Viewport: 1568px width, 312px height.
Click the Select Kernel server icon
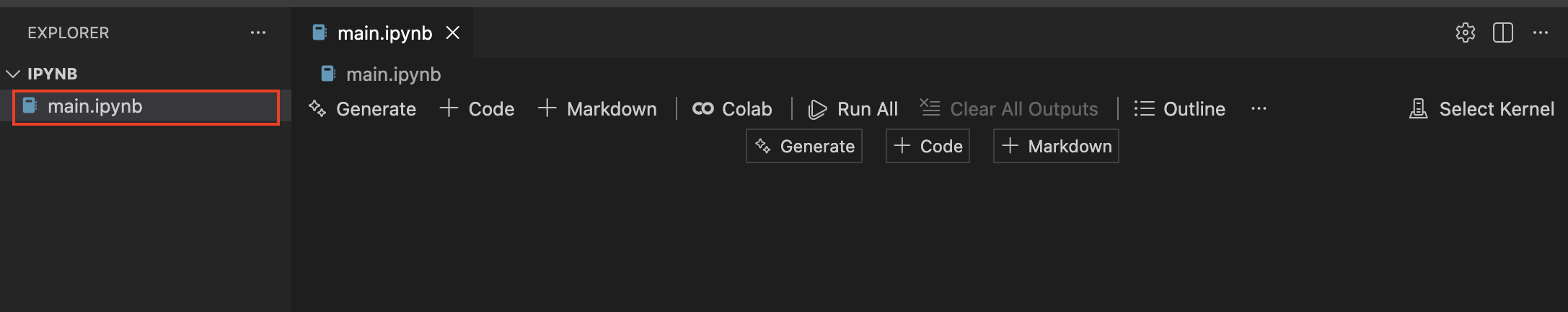coord(1418,108)
